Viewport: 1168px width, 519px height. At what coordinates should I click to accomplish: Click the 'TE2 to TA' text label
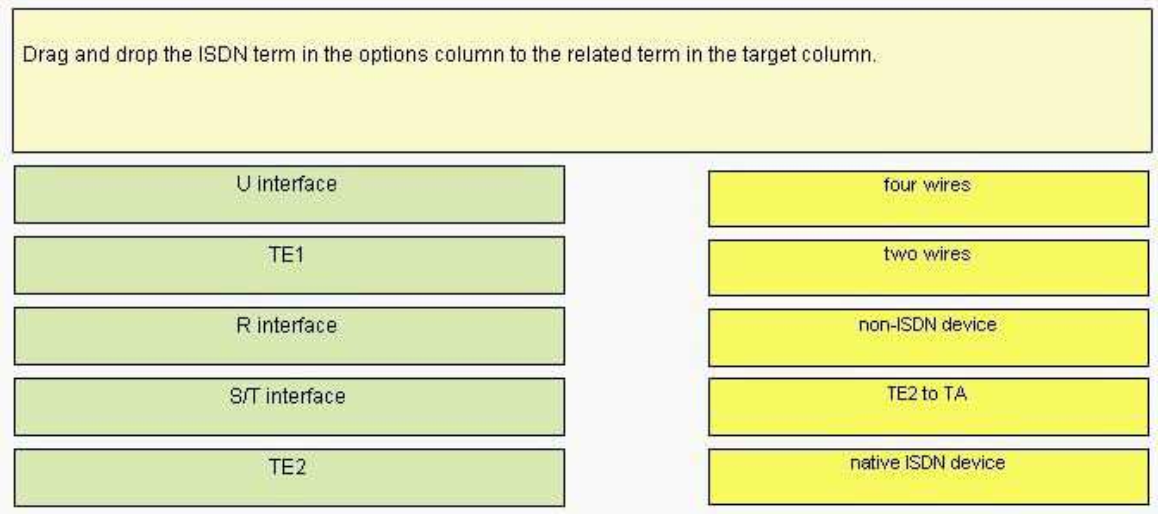[927, 394]
